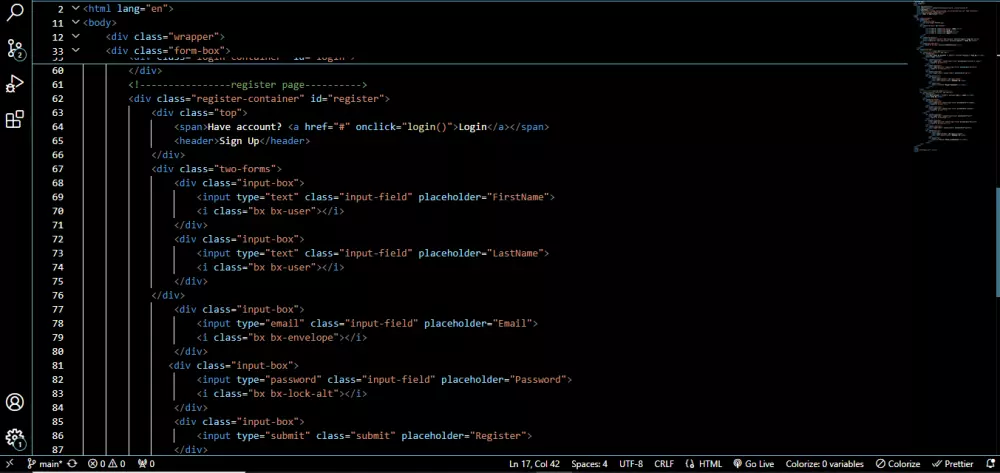The image size is (1000, 473).
Task: Collapse the form-box div chevron on line 33
Action: click(x=76, y=50)
